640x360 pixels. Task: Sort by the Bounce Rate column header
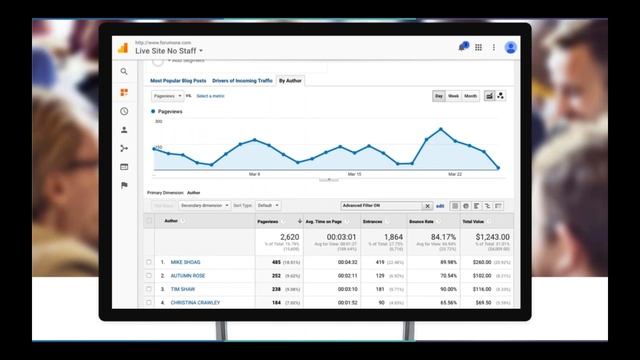421,222
